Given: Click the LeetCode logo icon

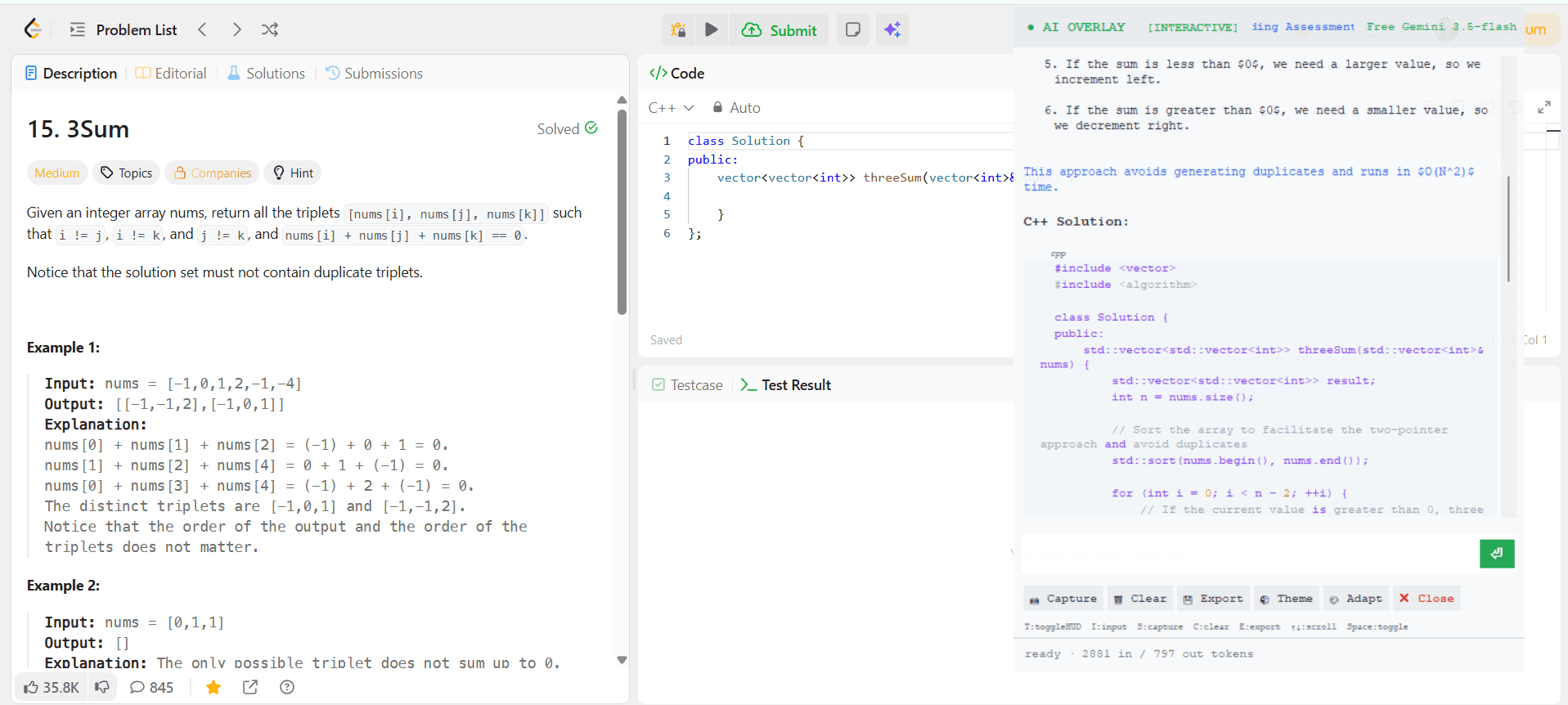Looking at the screenshot, I should click(x=33, y=29).
